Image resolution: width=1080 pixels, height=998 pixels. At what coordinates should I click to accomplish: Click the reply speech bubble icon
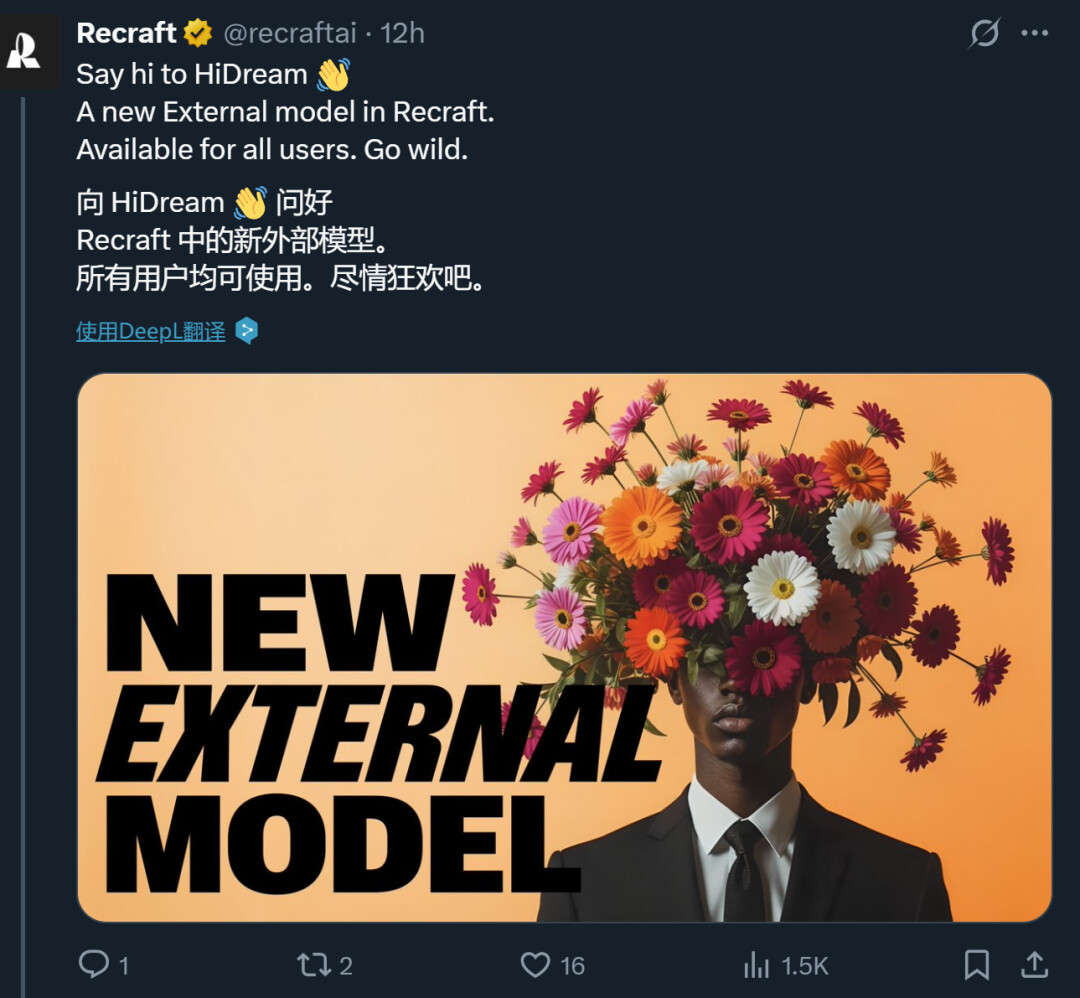click(93, 964)
